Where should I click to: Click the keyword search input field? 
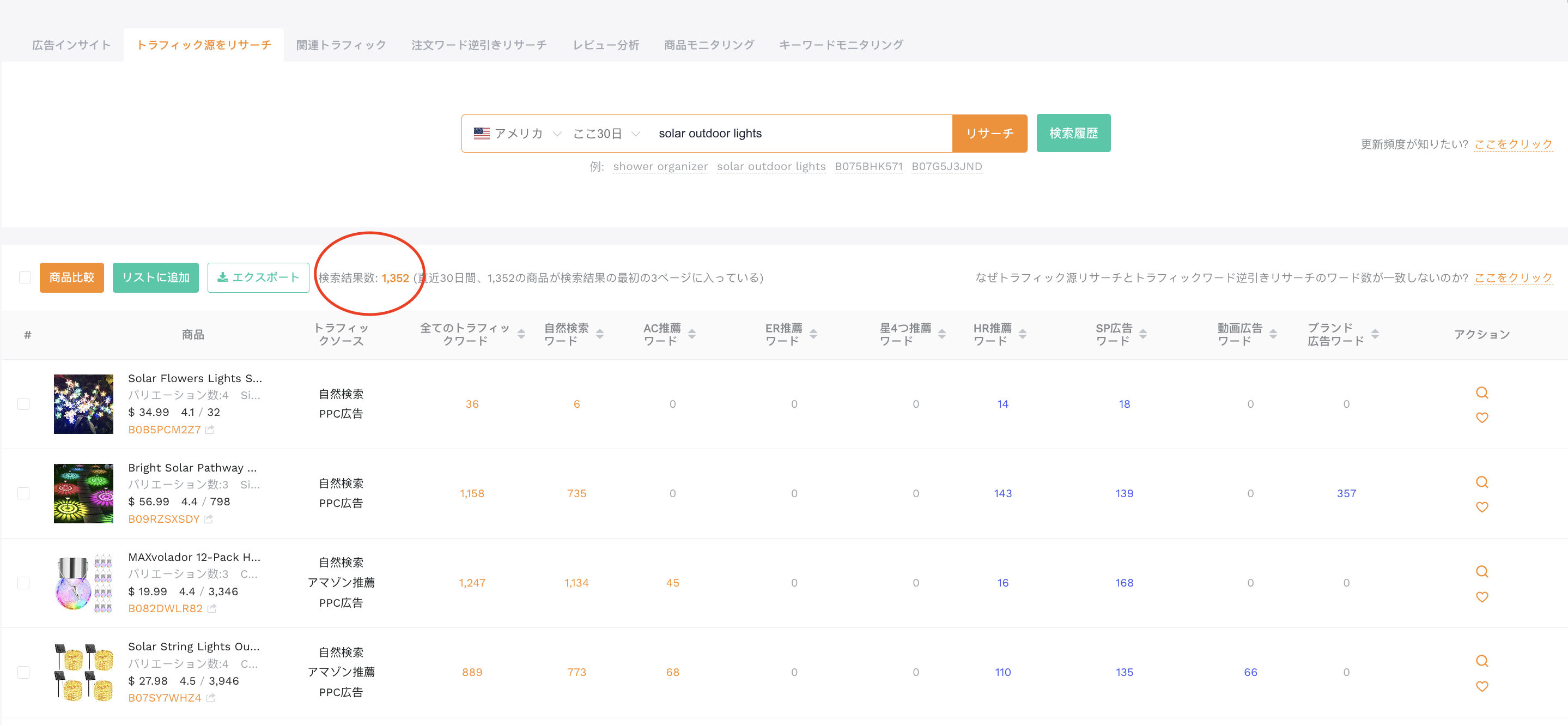pyautogui.click(x=800, y=134)
